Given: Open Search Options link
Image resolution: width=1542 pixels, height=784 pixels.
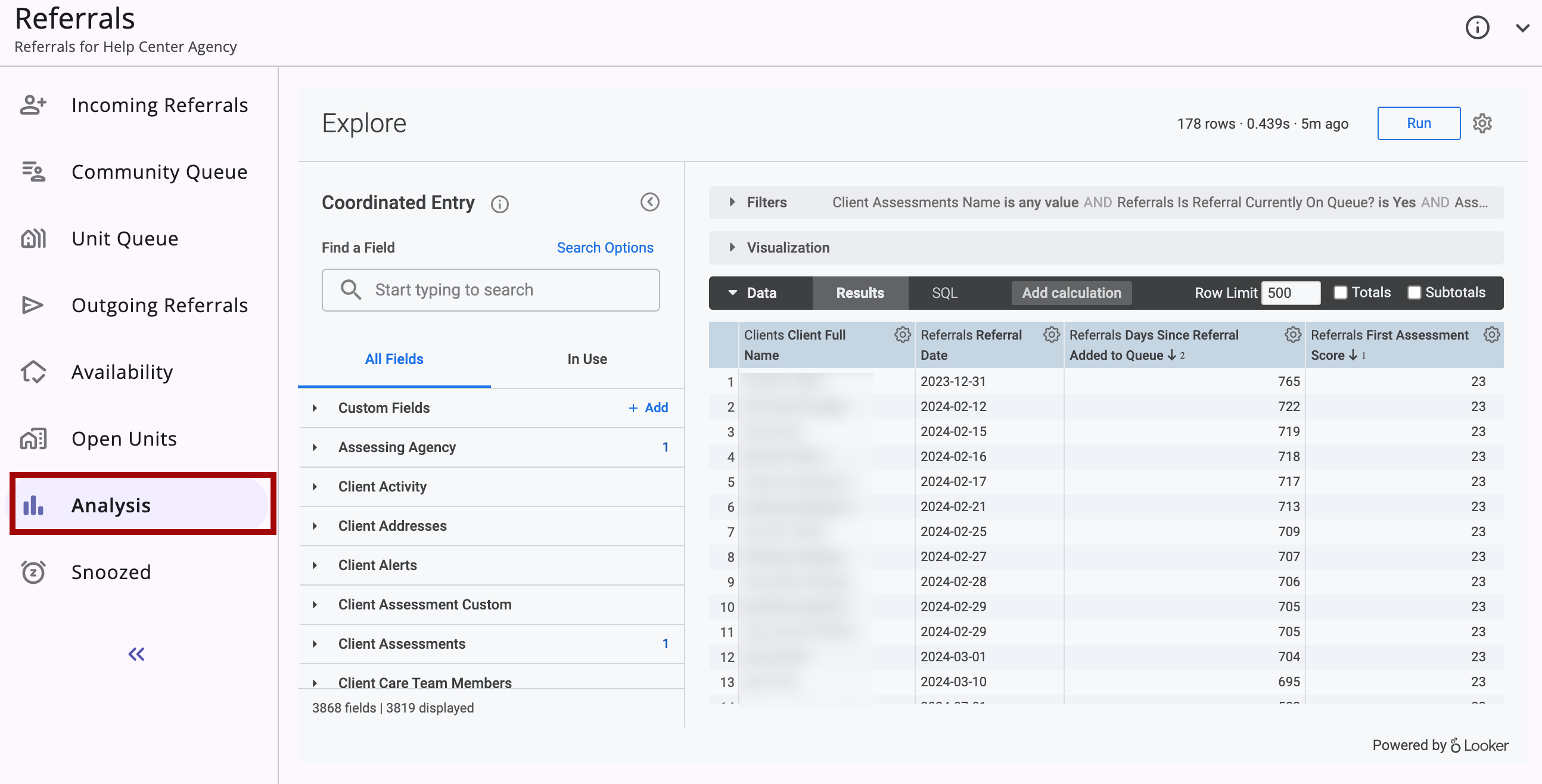Looking at the screenshot, I should pos(605,248).
